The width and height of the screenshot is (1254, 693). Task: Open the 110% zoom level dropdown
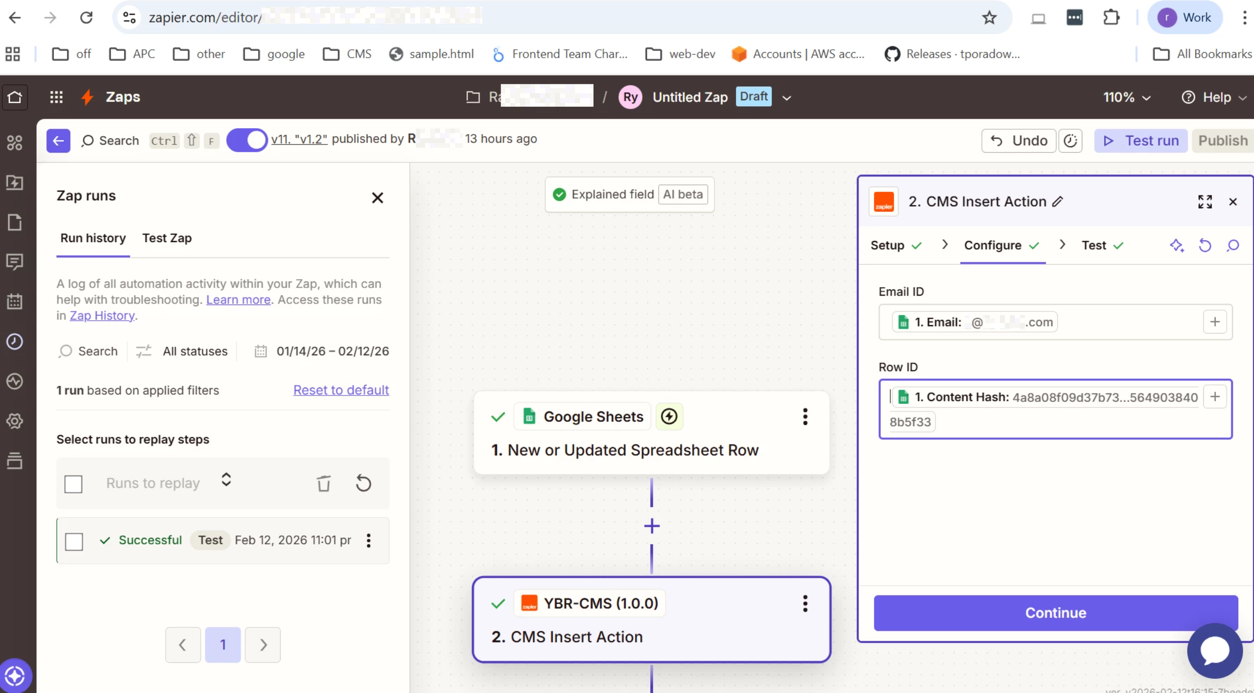[x=1126, y=97]
